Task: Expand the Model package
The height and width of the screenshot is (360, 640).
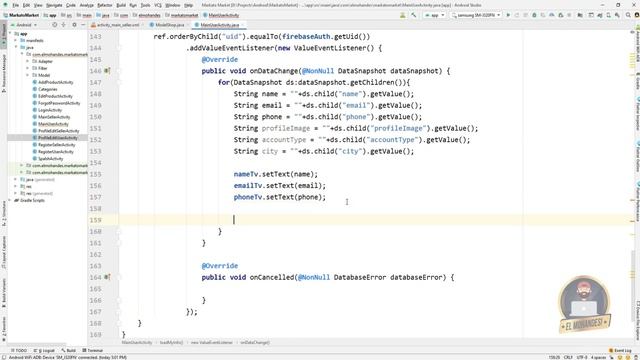Action: point(28,75)
